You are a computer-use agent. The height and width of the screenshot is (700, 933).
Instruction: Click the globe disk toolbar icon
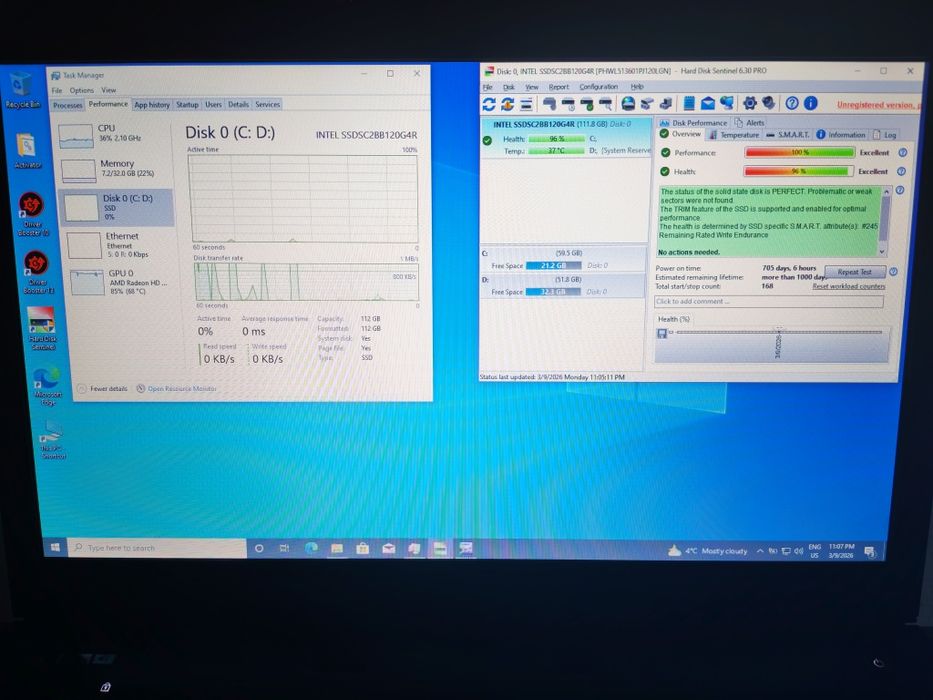point(628,104)
